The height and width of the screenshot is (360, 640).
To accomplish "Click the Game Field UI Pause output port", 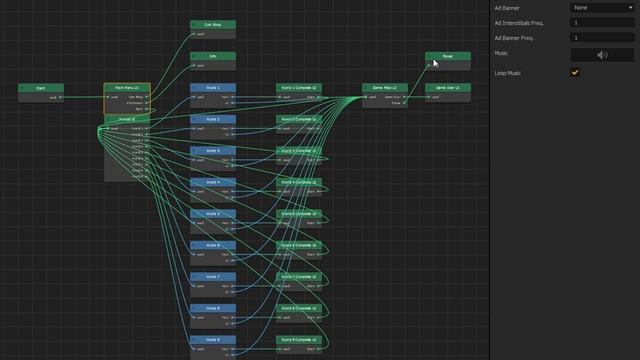I will (404, 103).
